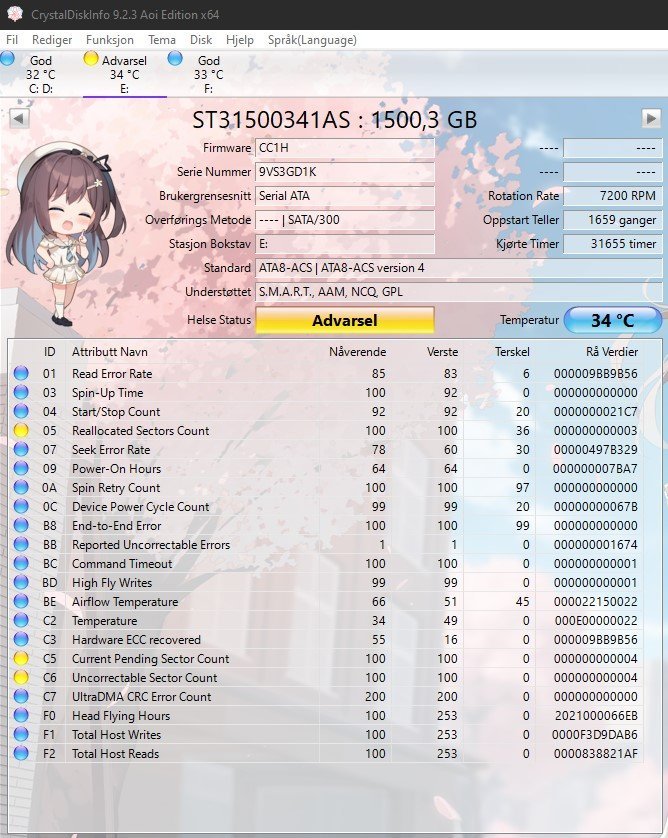Click the blue status icon for Read Error Rate

21,373
